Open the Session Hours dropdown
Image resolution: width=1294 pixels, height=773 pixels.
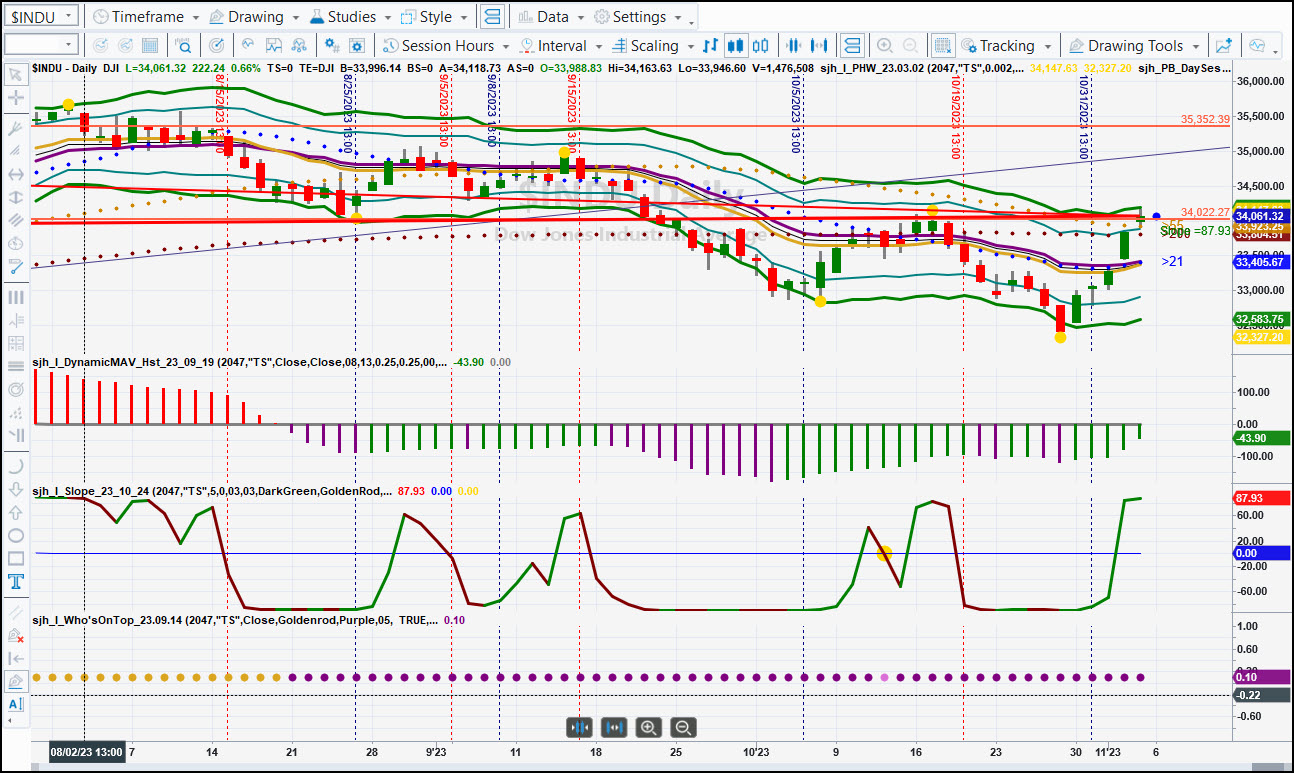click(446, 46)
